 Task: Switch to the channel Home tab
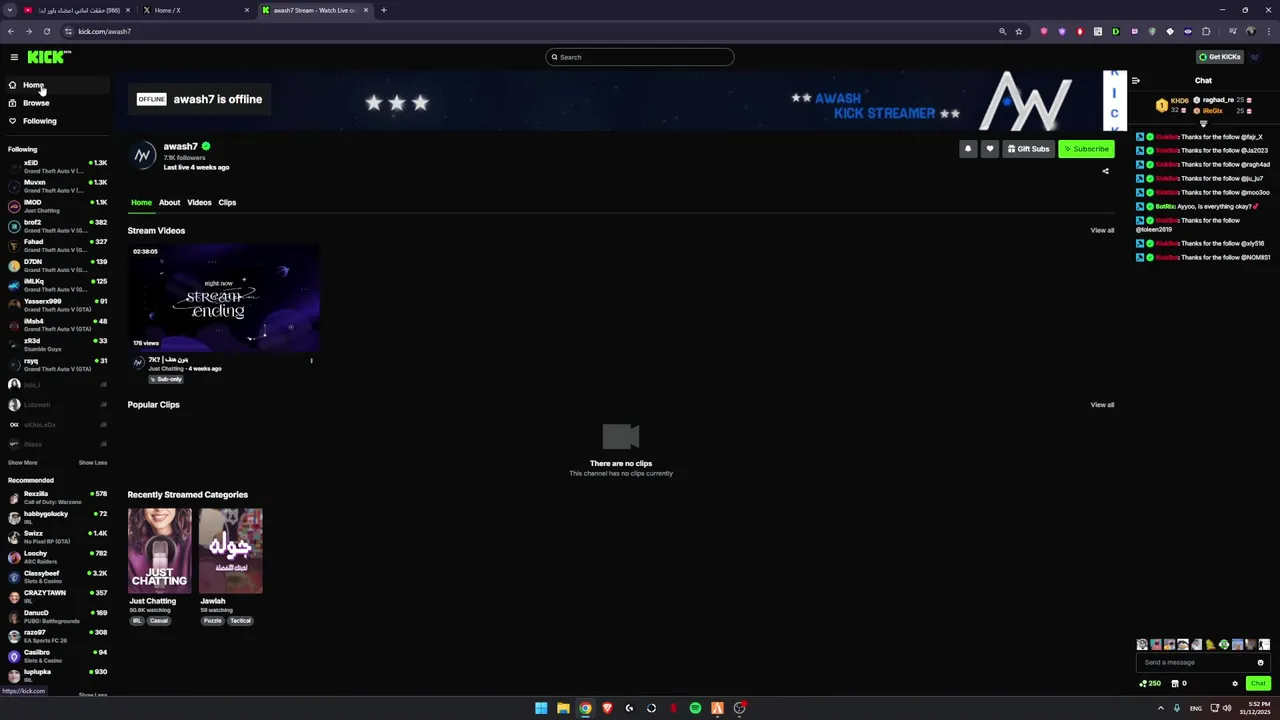141,203
